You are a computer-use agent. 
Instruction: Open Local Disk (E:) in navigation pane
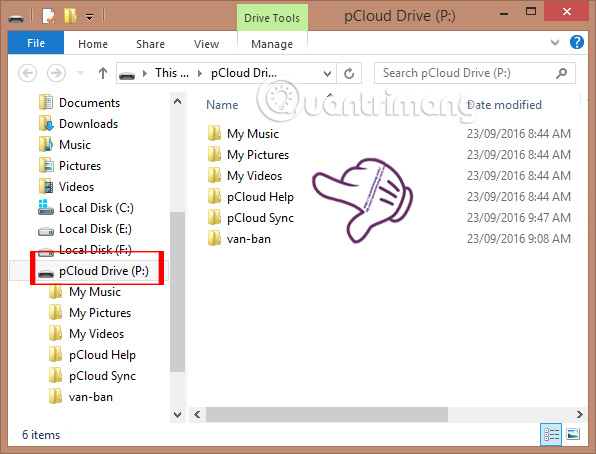coord(95,229)
